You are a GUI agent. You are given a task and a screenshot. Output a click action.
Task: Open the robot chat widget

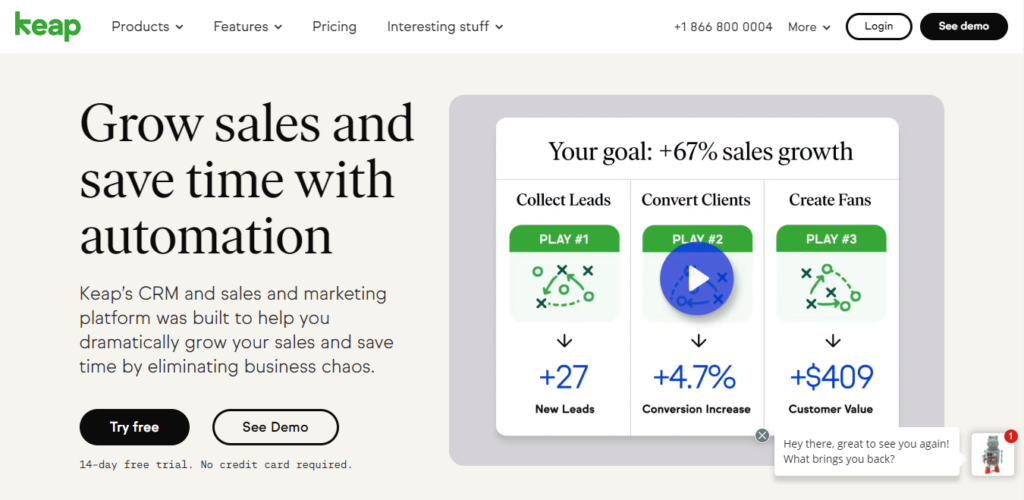coord(992,455)
